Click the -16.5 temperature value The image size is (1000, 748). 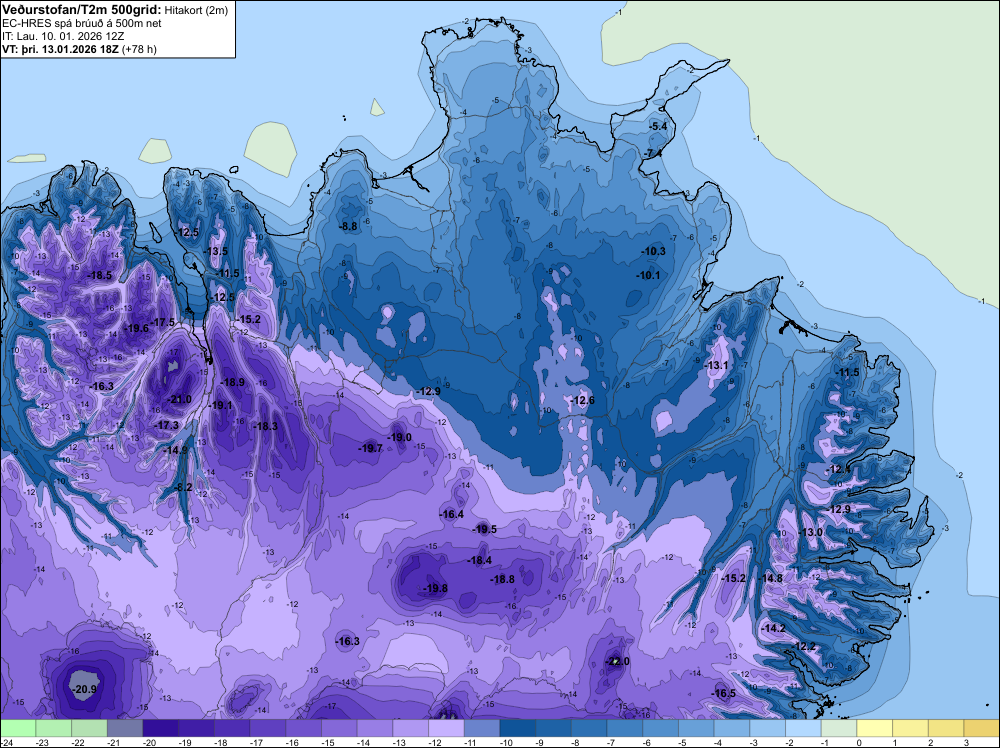tap(723, 693)
